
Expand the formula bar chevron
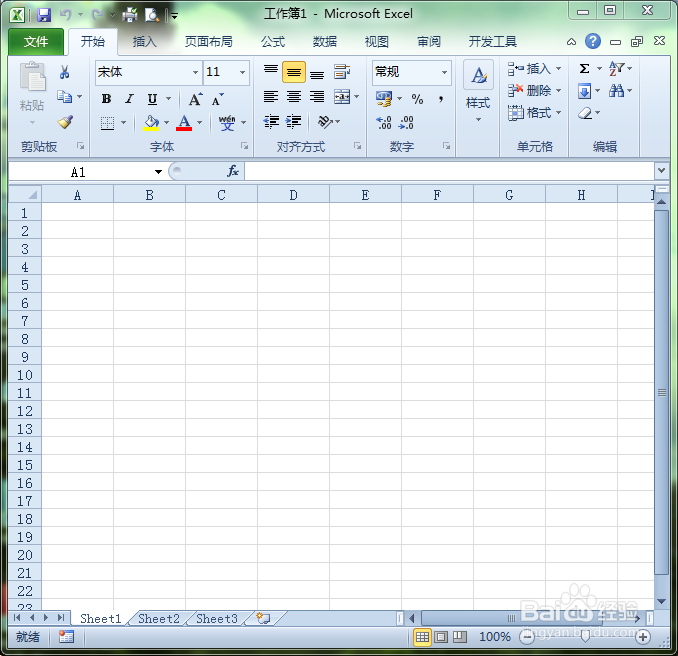(x=661, y=170)
